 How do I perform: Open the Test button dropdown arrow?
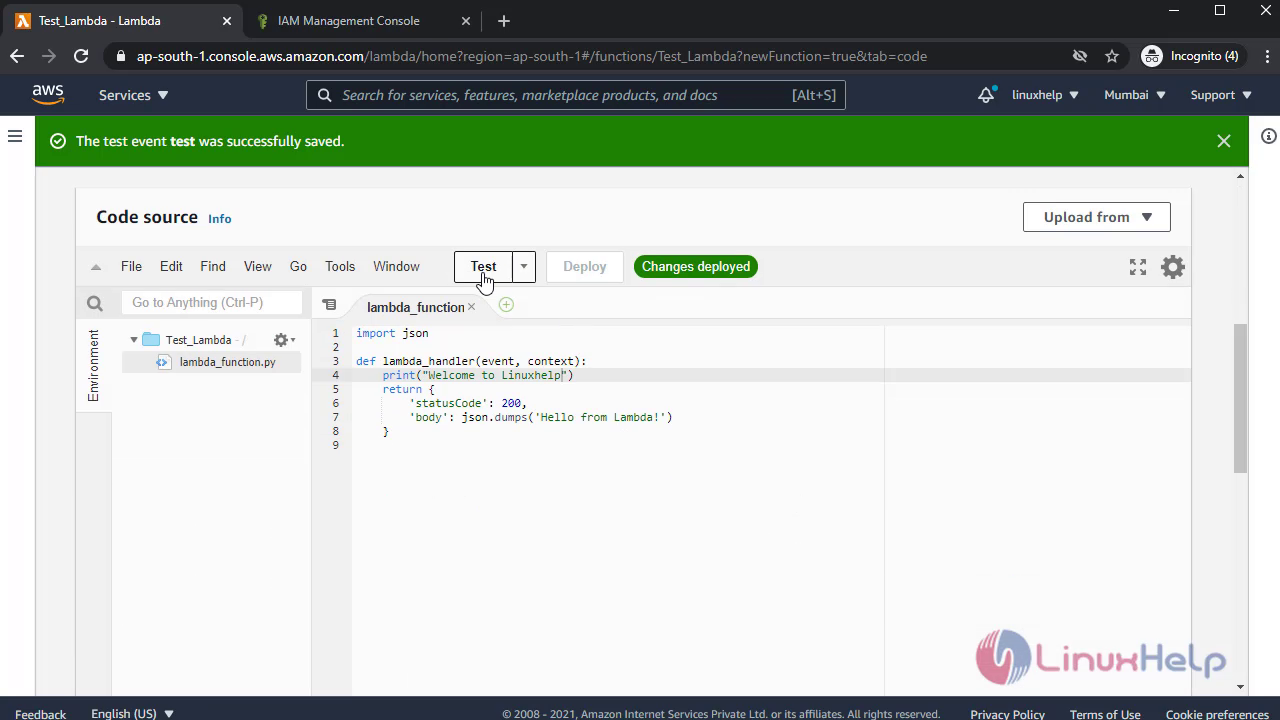tap(524, 267)
